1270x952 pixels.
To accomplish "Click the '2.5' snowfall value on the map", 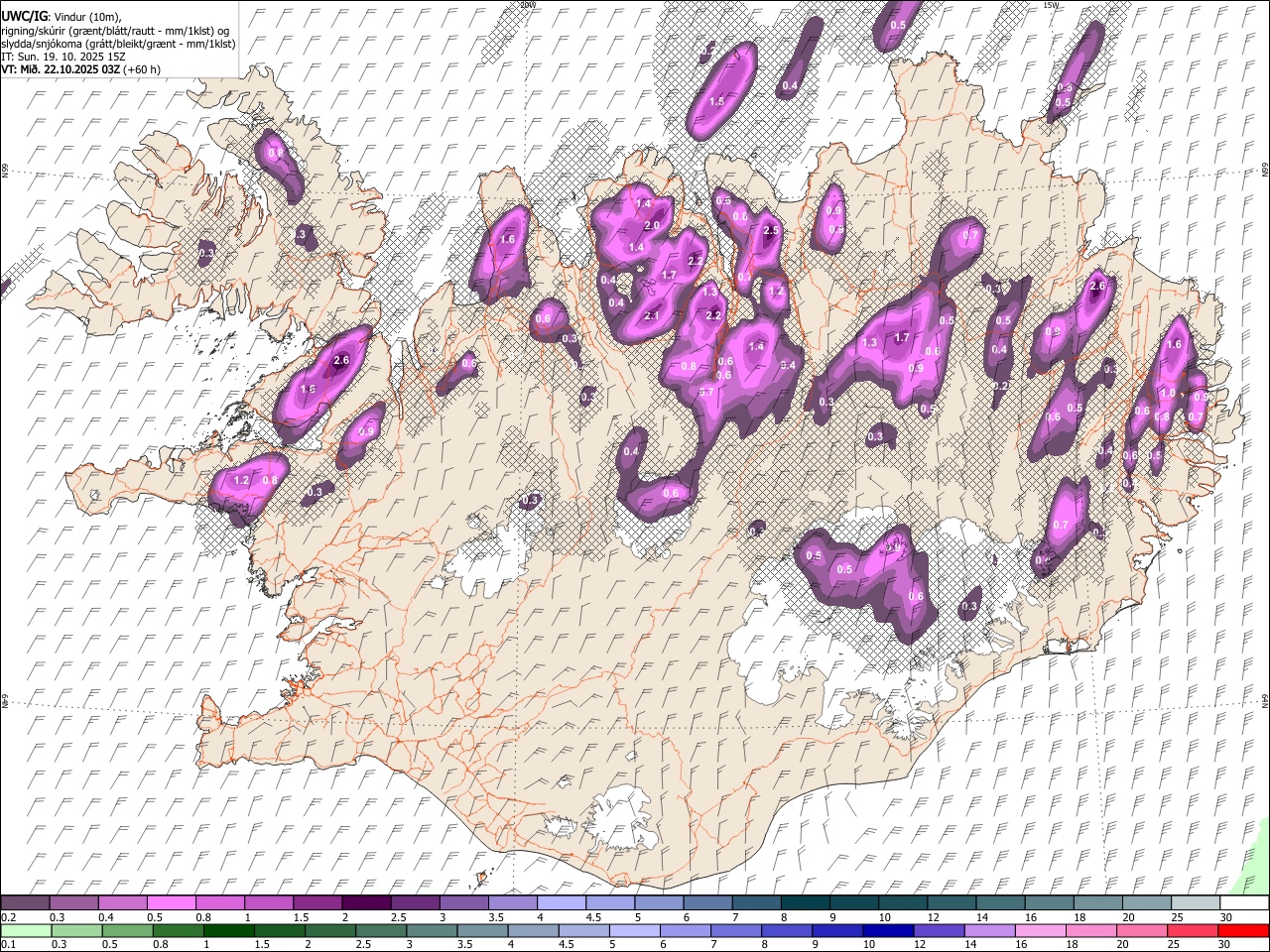I will click(x=771, y=230).
